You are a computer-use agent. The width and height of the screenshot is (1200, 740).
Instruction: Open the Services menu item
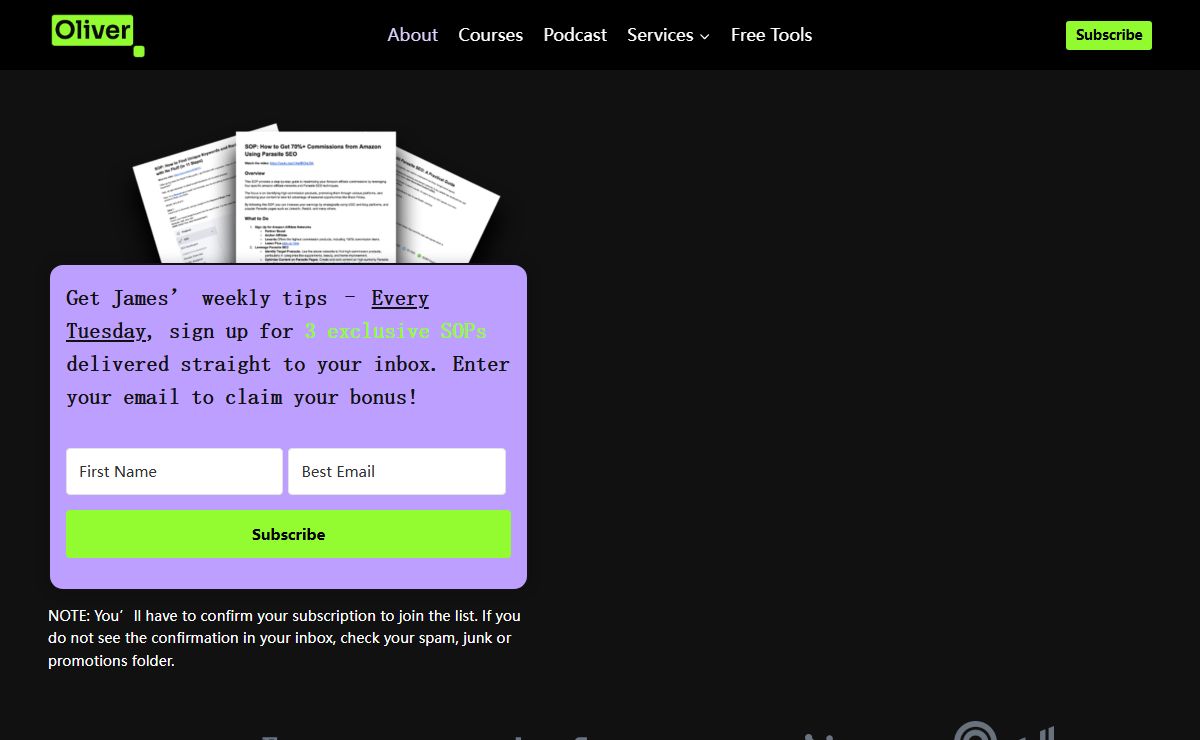click(660, 35)
